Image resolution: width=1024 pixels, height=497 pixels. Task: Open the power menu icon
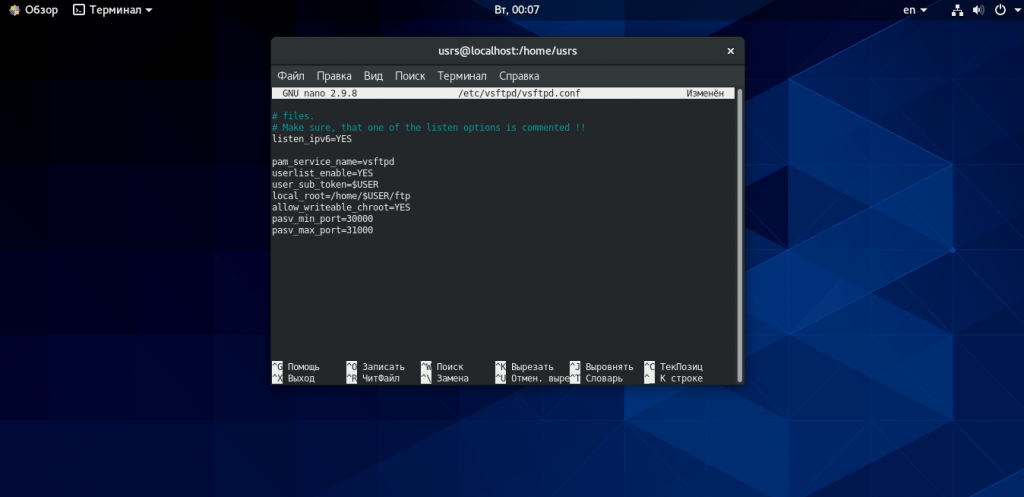coord(1000,10)
